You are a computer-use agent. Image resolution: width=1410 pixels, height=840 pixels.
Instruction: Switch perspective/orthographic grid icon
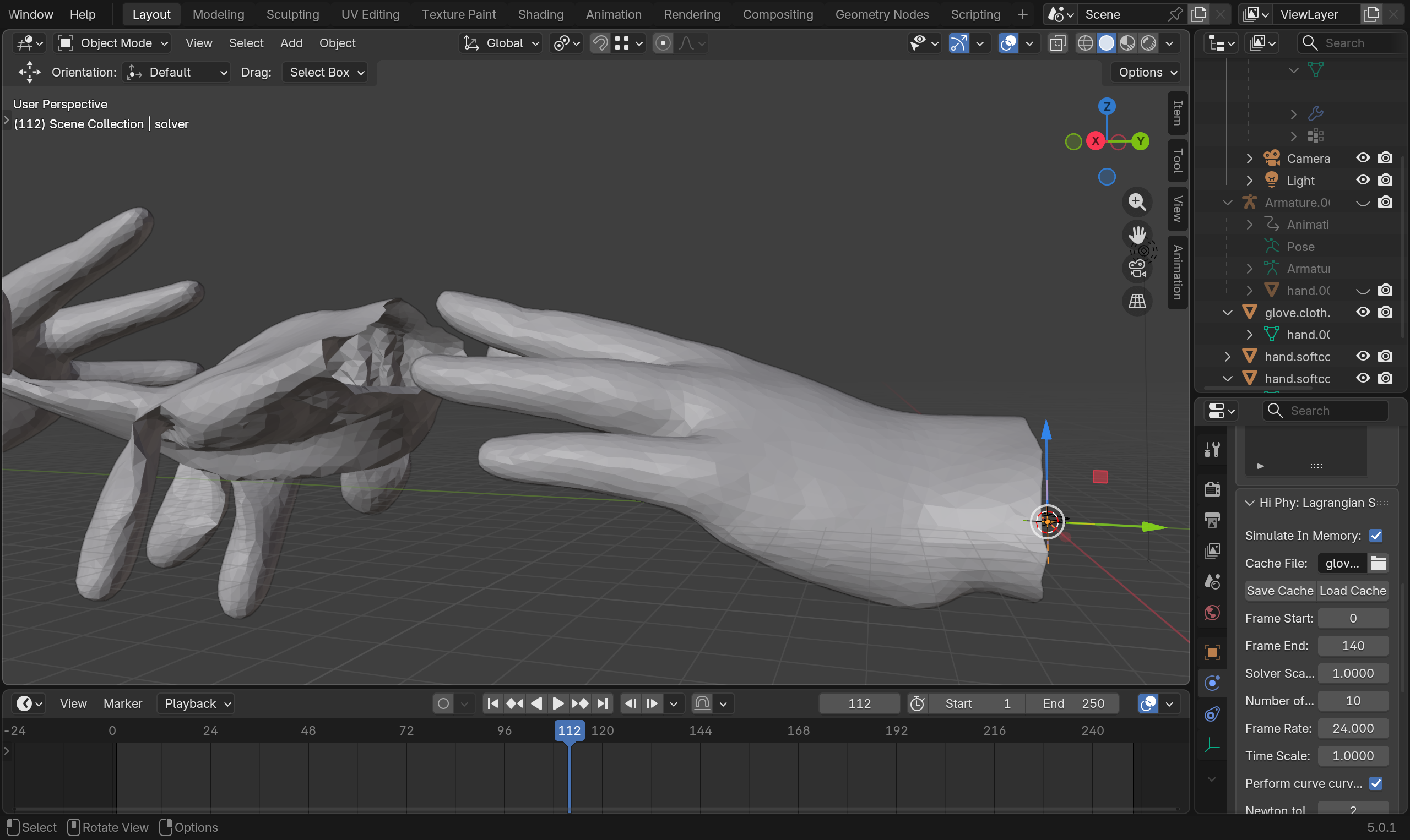1136,301
